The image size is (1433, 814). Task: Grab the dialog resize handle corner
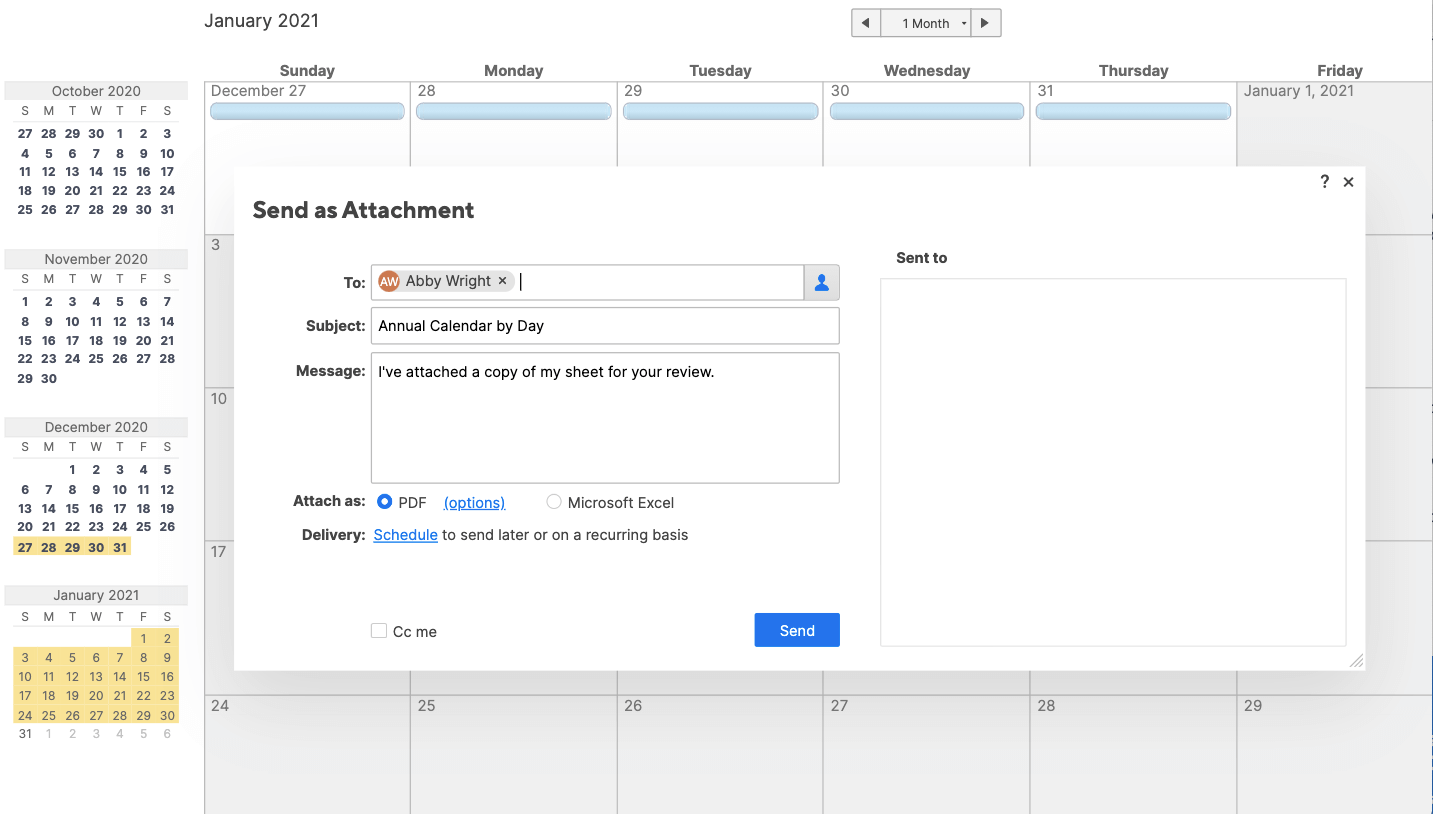click(1356, 661)
